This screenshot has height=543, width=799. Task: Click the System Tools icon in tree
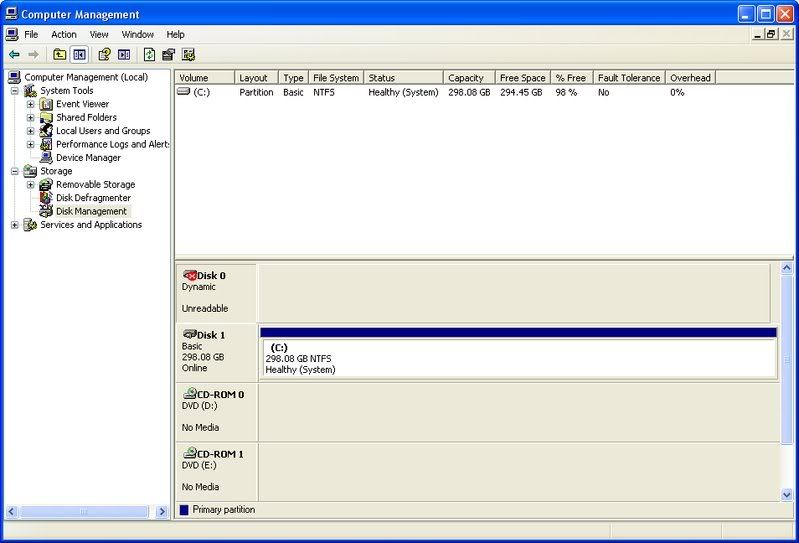pos(31,91)
